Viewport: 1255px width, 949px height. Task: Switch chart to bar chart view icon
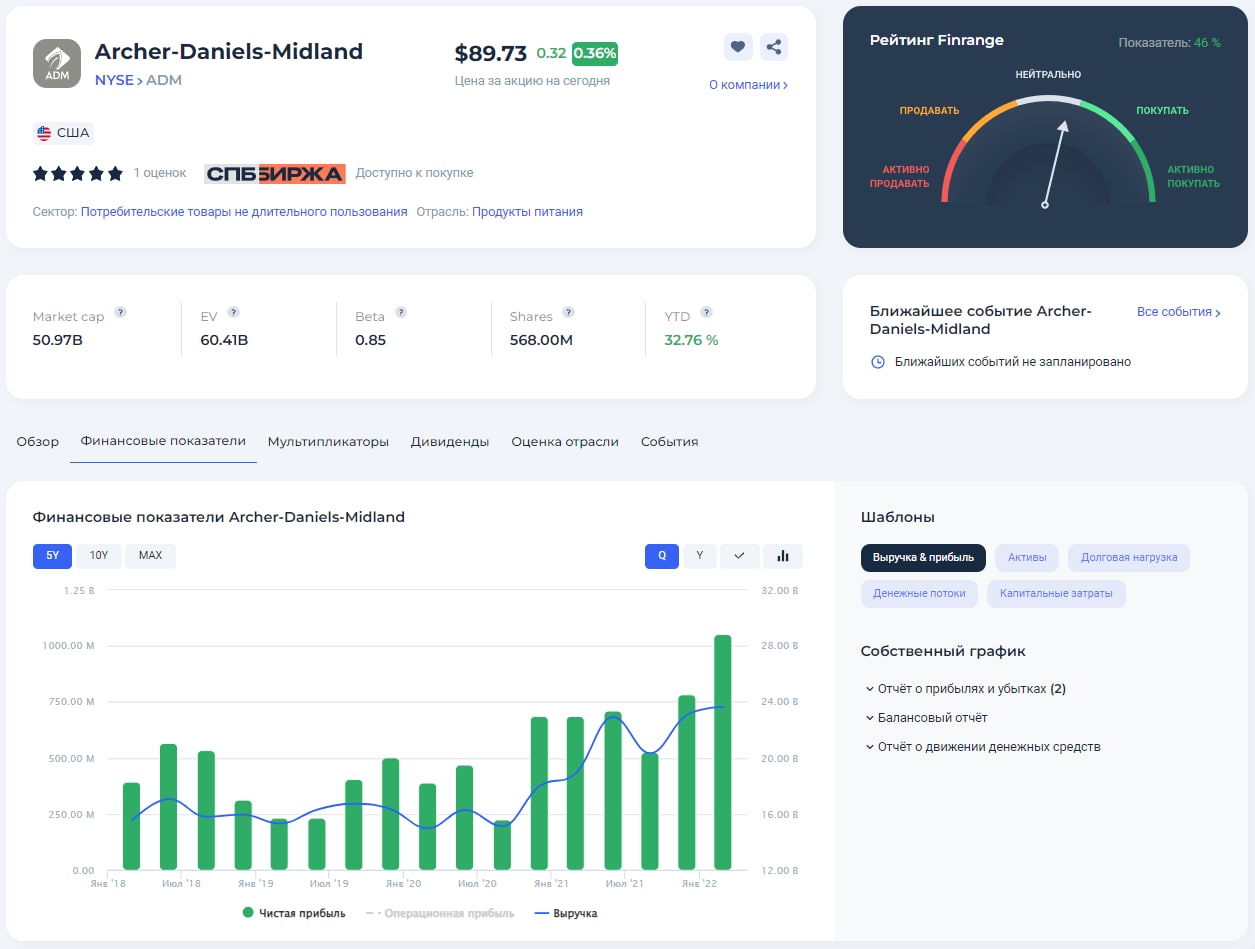tap(783, 555)
